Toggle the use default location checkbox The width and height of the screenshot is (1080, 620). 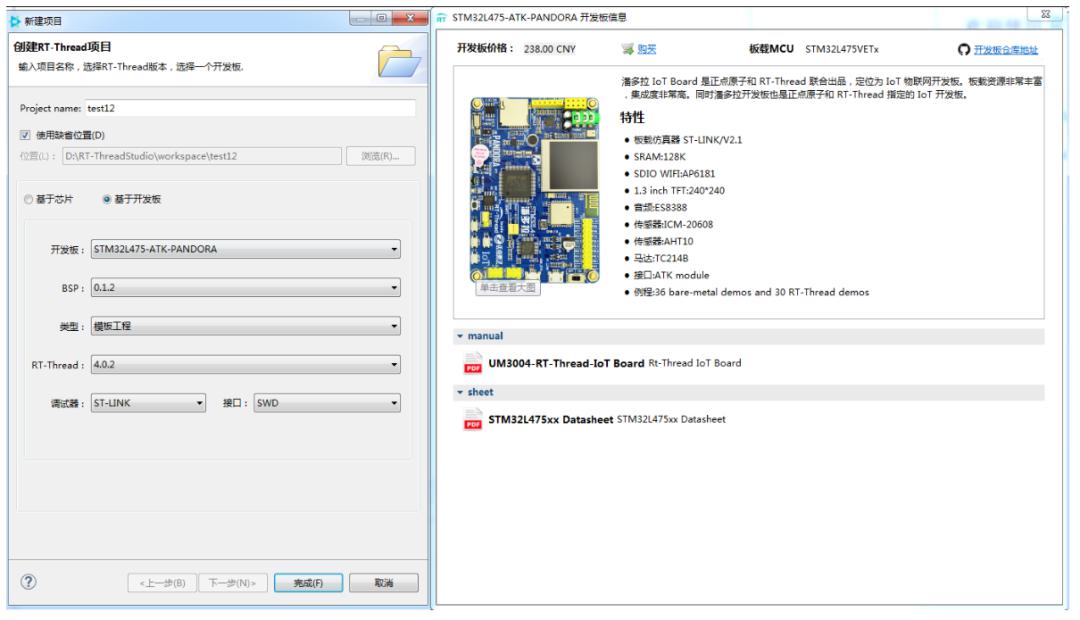point(25,135)
